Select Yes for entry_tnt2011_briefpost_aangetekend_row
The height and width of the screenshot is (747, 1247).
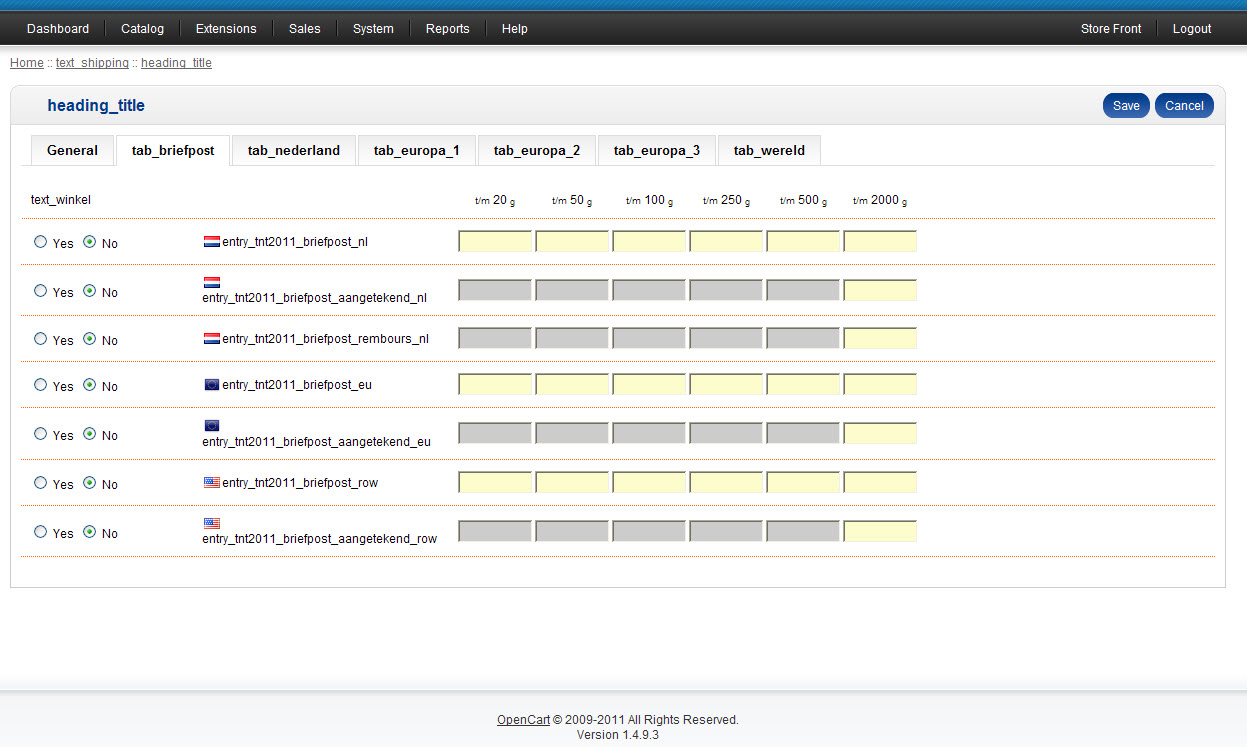(x=40, y=531)
